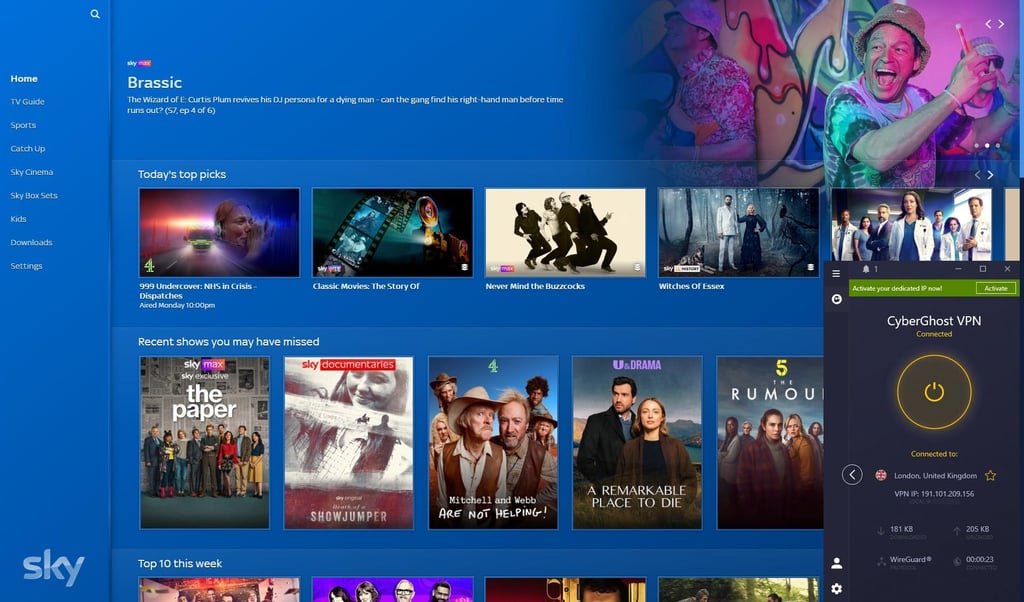Open The Paper poster

click(x=204, y=443)
